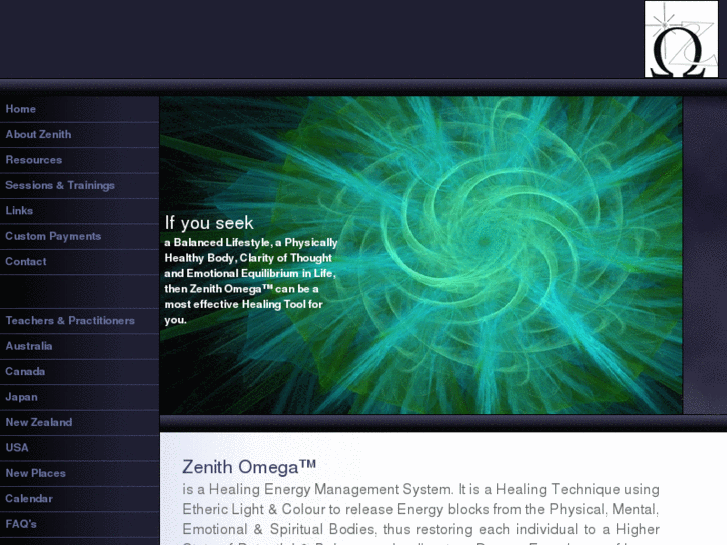Click 'is a Healing Energy Management System' text
Image resolution: width=727 pixels, height=545 pixels.
317,489
